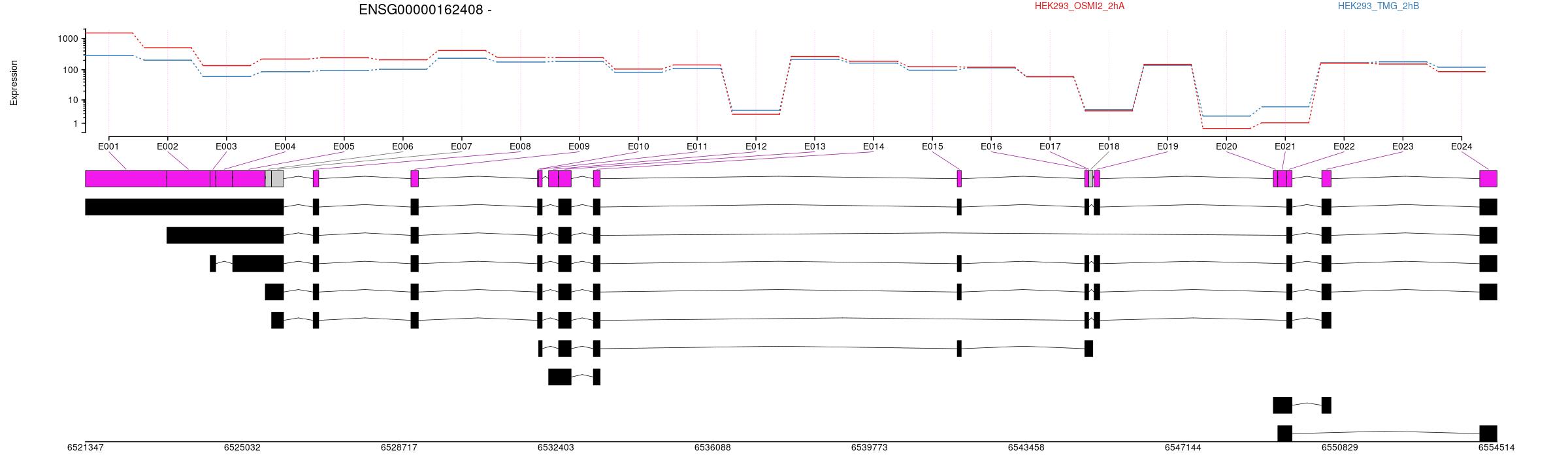This screenshot has height=457, width=1568.
Task: Select exon label E002
Action: 167,147
